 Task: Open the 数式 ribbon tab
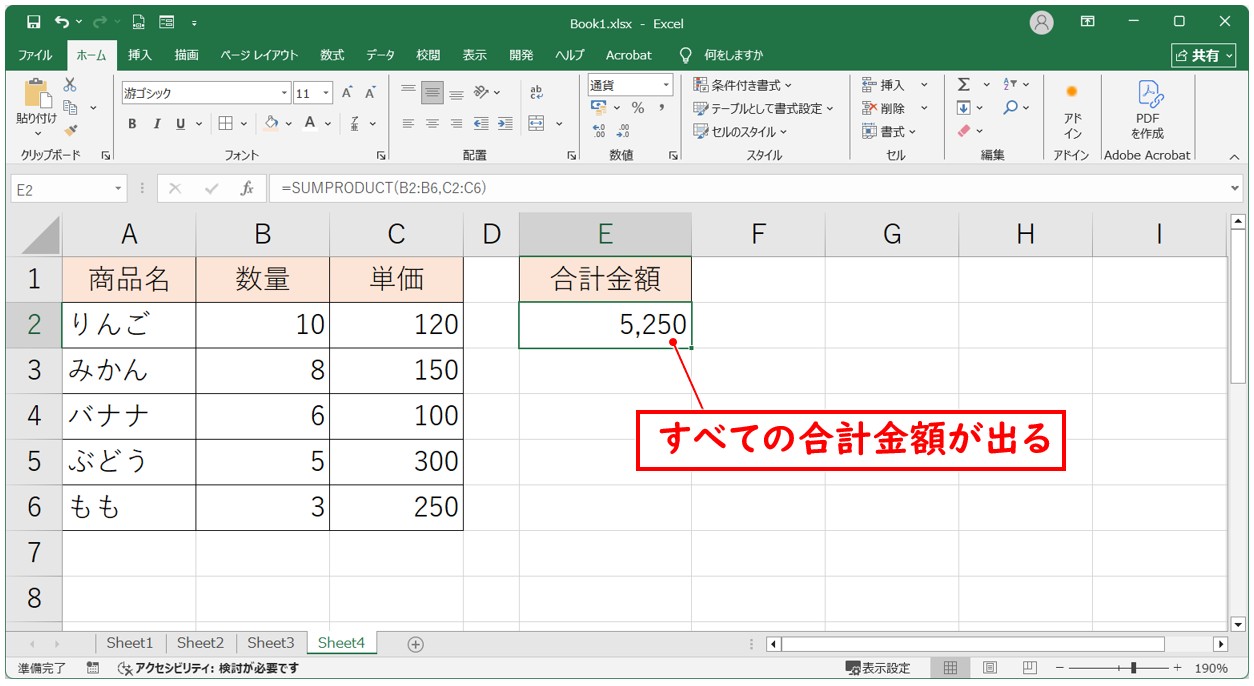(332, 55)
